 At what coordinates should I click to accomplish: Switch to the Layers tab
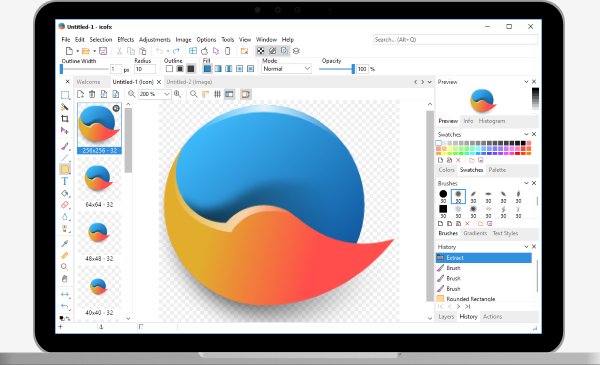coord(446,317)
